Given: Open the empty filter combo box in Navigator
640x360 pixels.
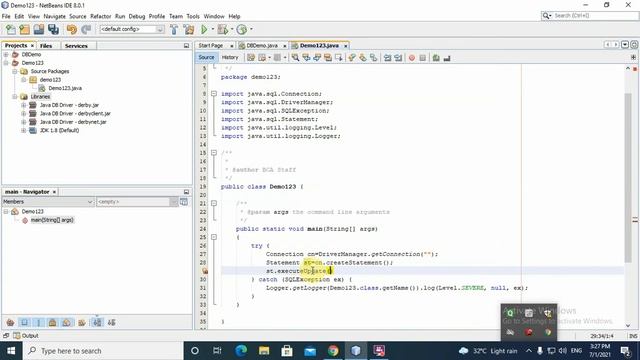Looking at the screenshot, I should pyautogui.click(x=138, y=202).
